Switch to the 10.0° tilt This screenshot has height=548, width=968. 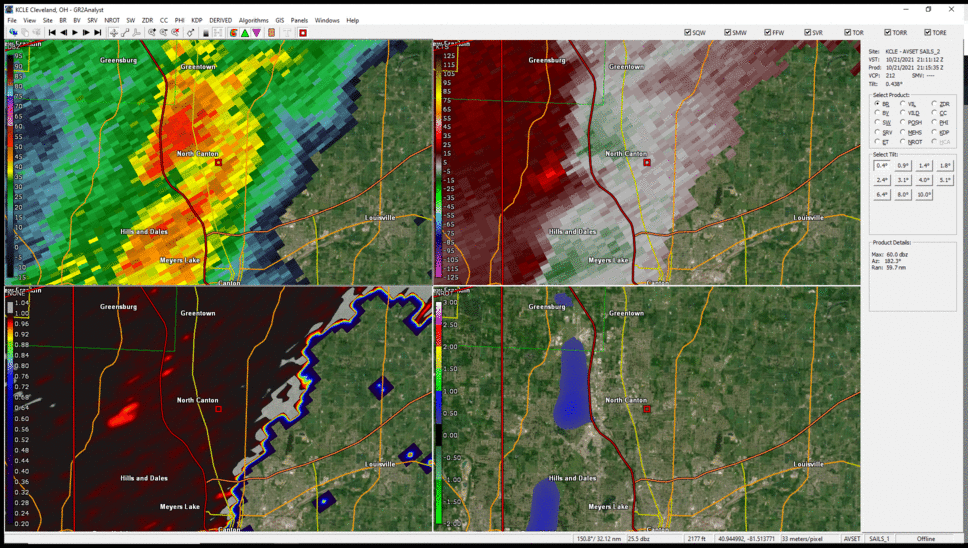coord(924,194)
